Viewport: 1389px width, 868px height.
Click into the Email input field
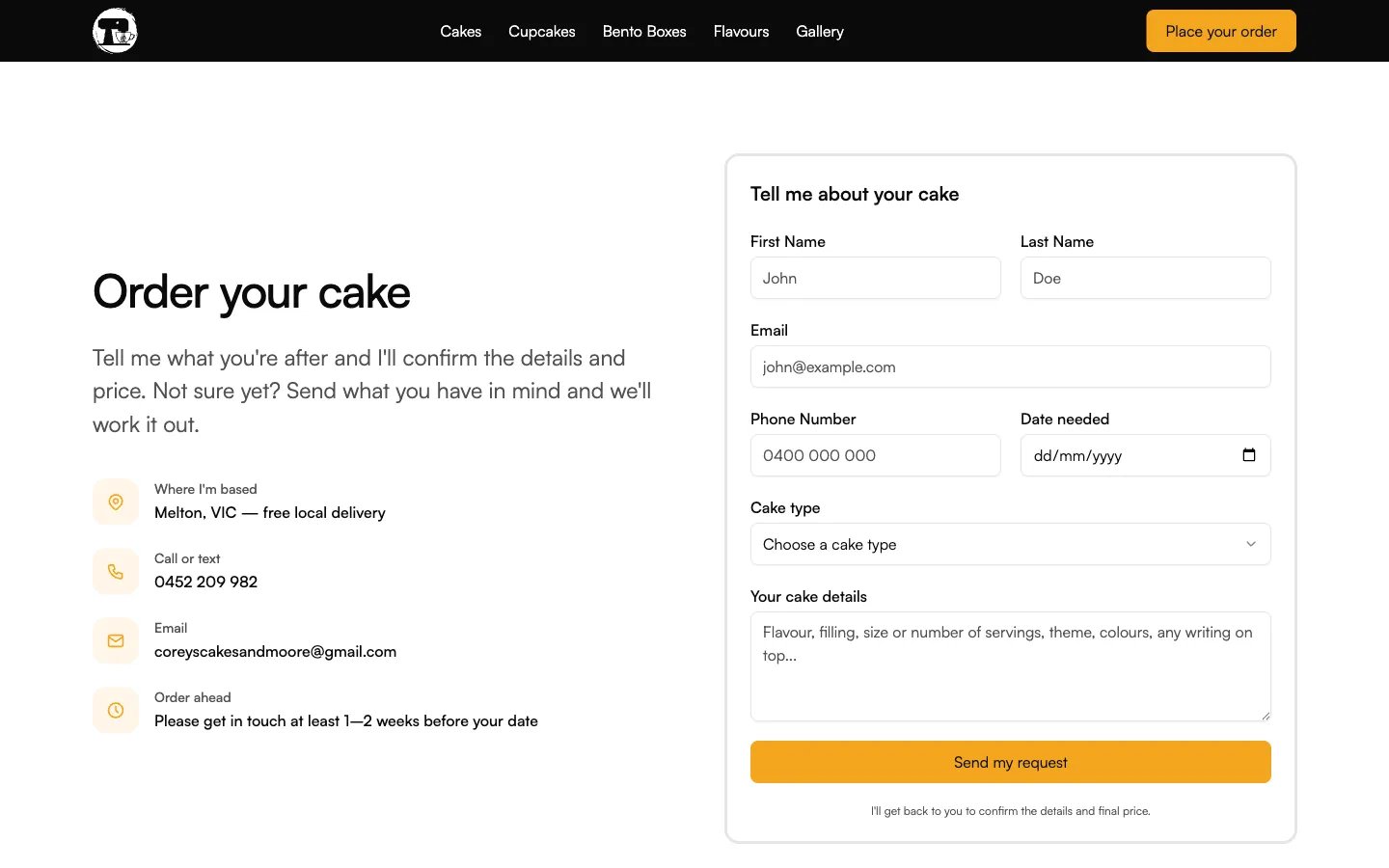[1011, 366]
